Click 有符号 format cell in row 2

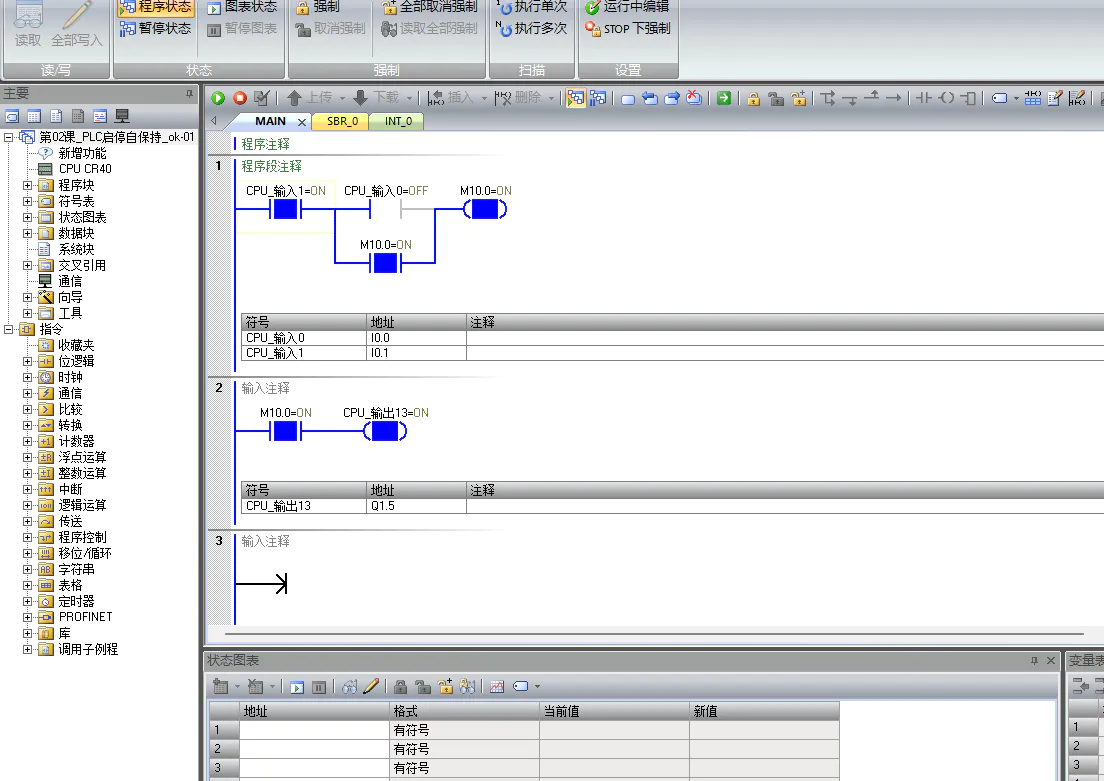(x=464, y=749)
